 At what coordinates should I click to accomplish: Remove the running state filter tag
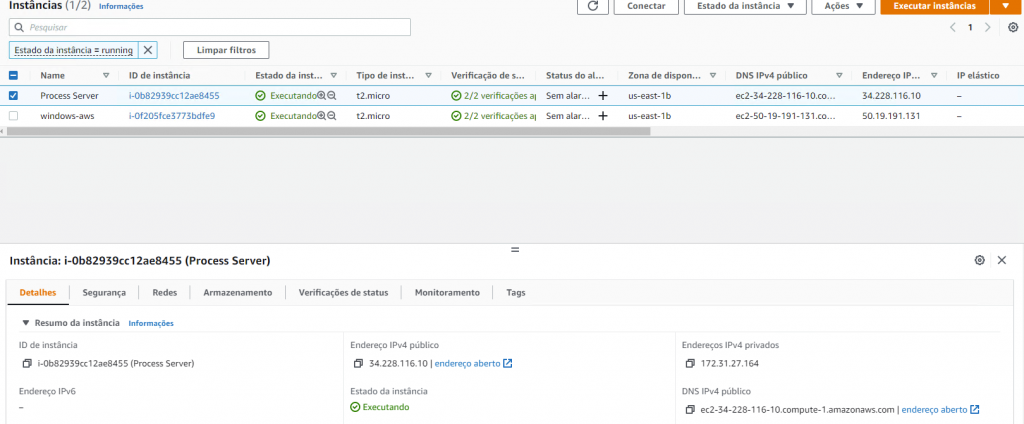click(148, 50)
